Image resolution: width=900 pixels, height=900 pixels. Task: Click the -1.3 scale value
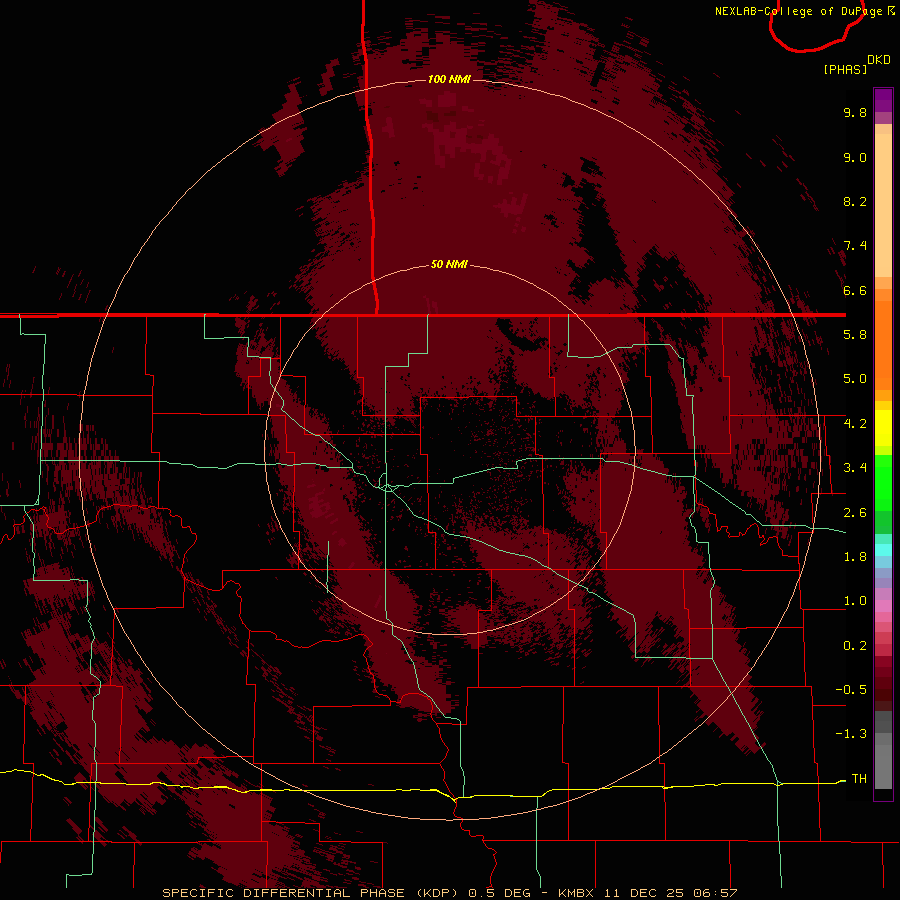click(851, 734)
